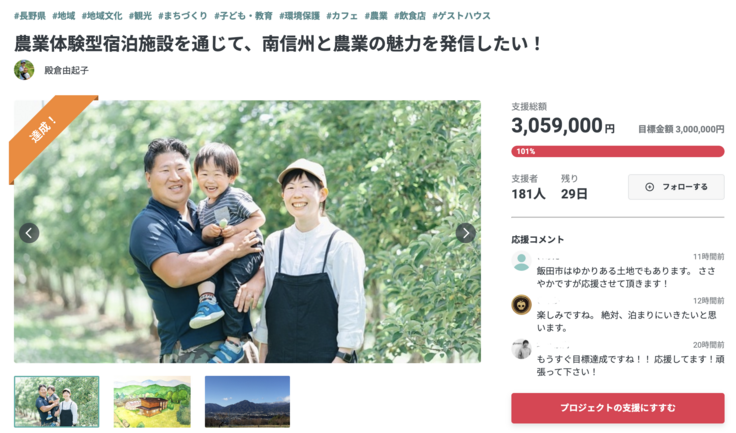This screenshot has width=736, height=433.
Task: Open the 殿倉由起子 profile avatar
Action: tap(24, 70)
